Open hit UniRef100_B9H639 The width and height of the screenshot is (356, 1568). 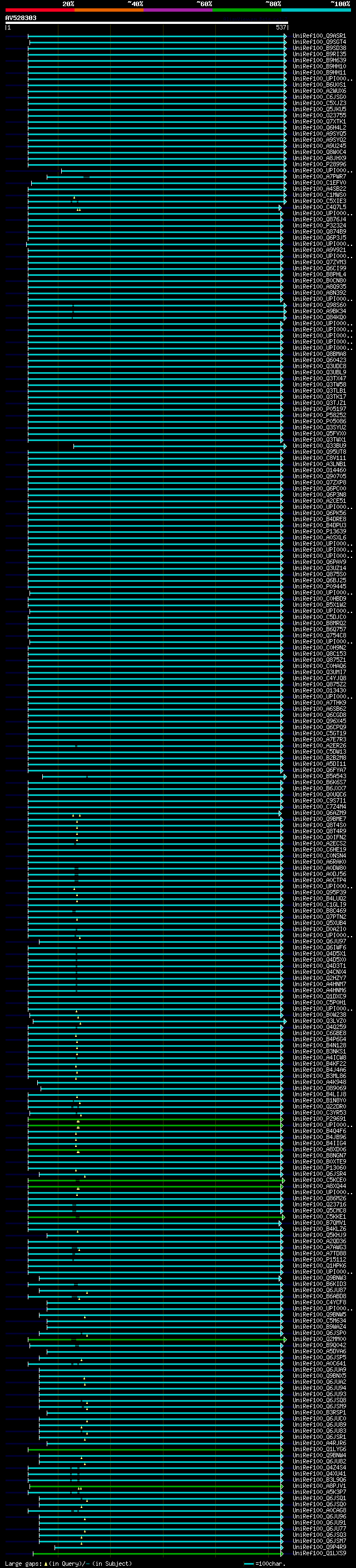point(319,60)
